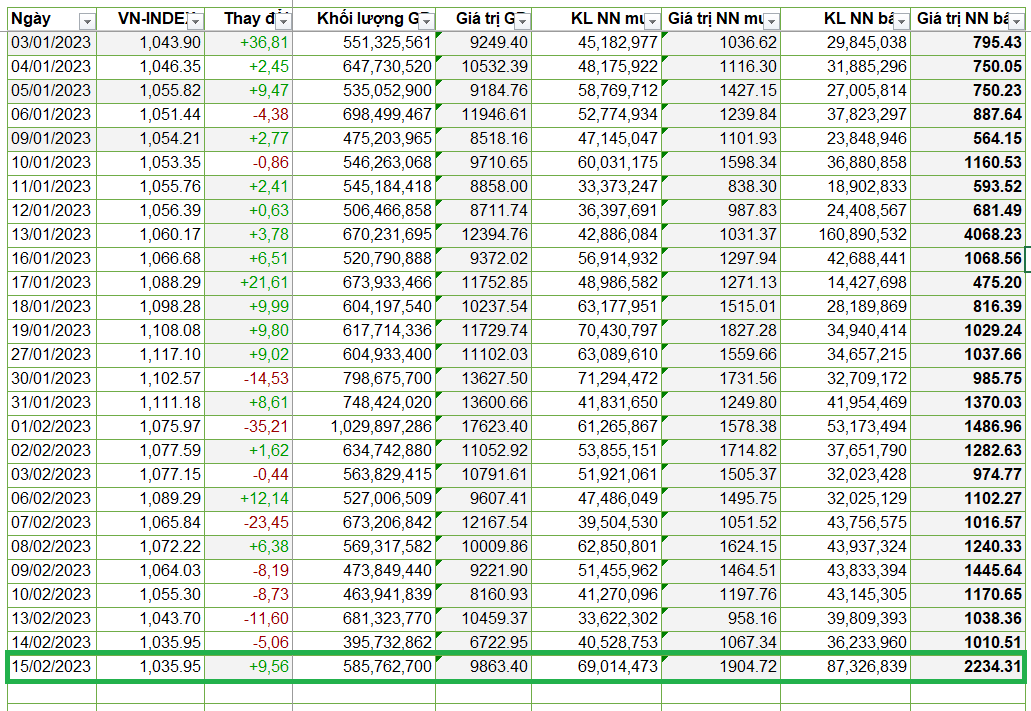Select trading value 9249.40
Viewport: 1031px width, 711px height.
[483, 43]
